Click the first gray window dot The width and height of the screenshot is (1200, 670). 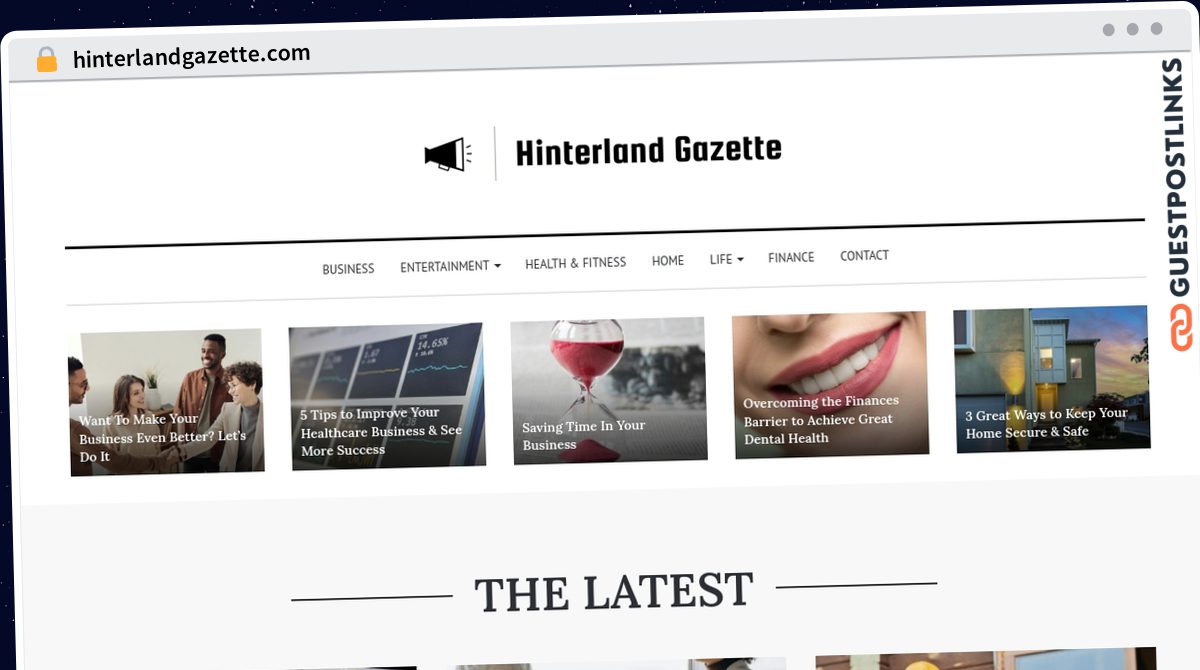click(x=1108, y=30)
